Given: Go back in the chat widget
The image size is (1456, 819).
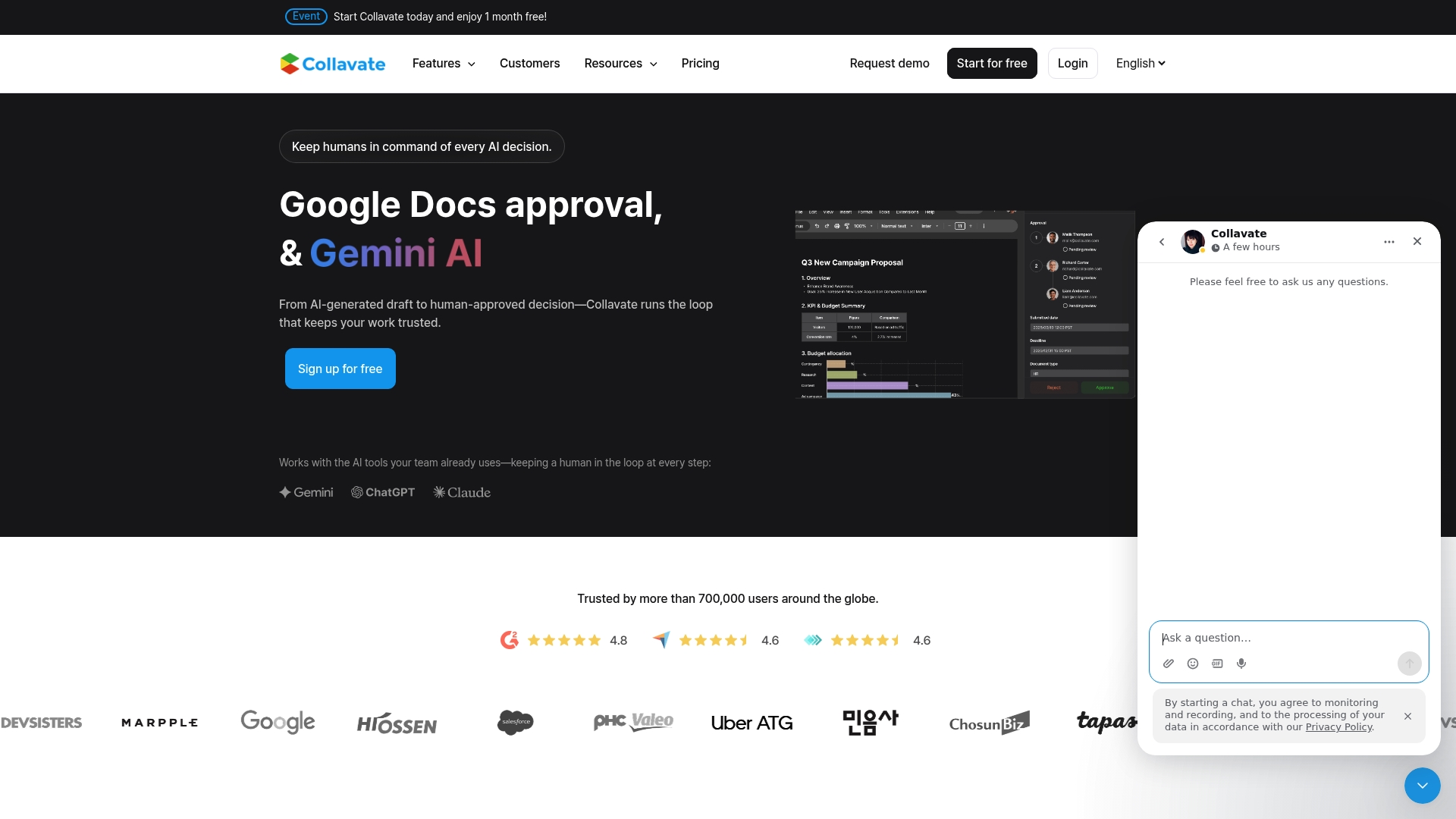Looking at the screenshot, I should click(x=1162, y=242).
